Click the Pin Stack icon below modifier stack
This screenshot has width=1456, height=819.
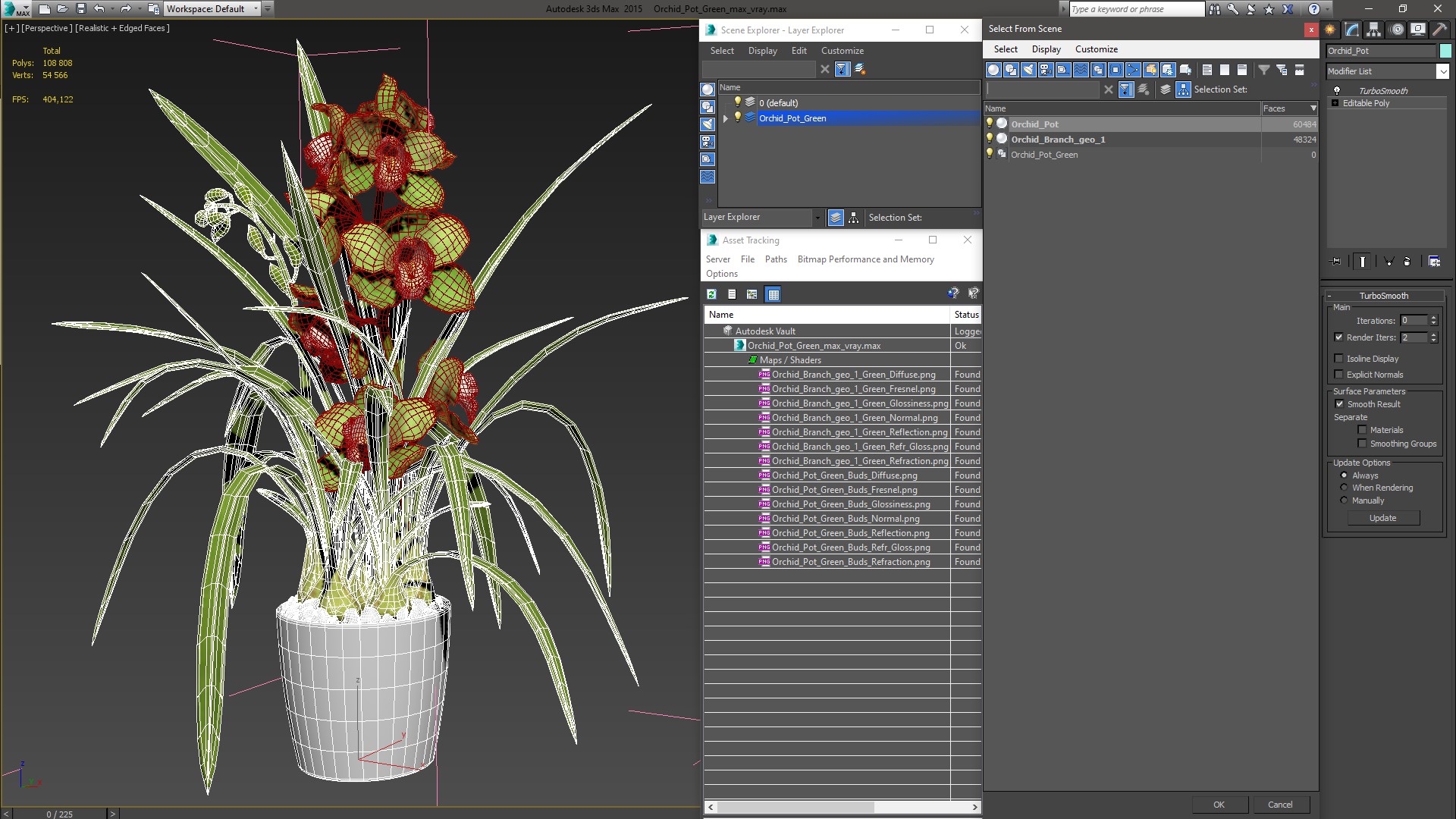click(1336, 262)
